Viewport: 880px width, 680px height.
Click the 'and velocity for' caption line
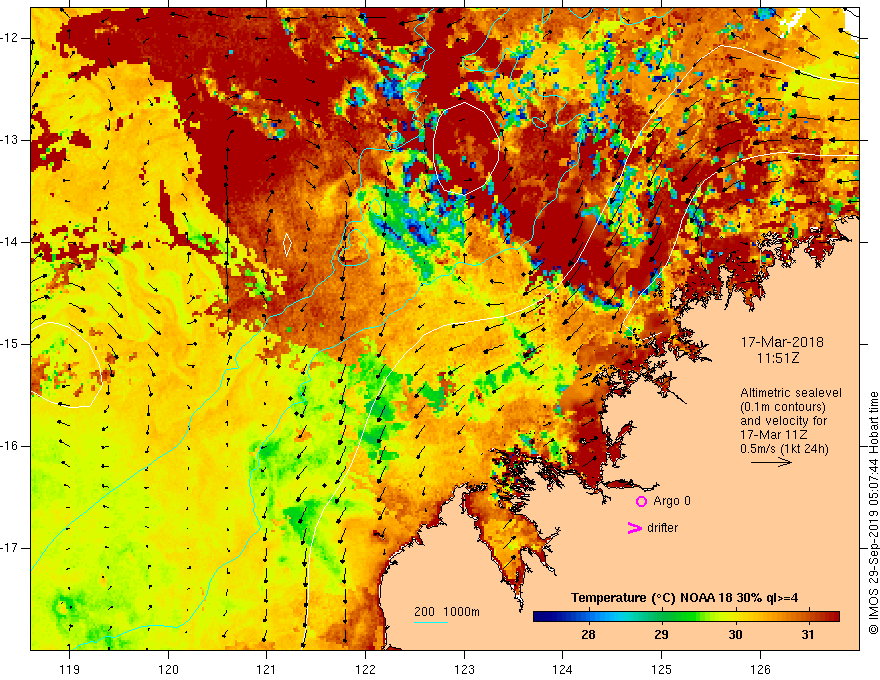coord(783,421)
